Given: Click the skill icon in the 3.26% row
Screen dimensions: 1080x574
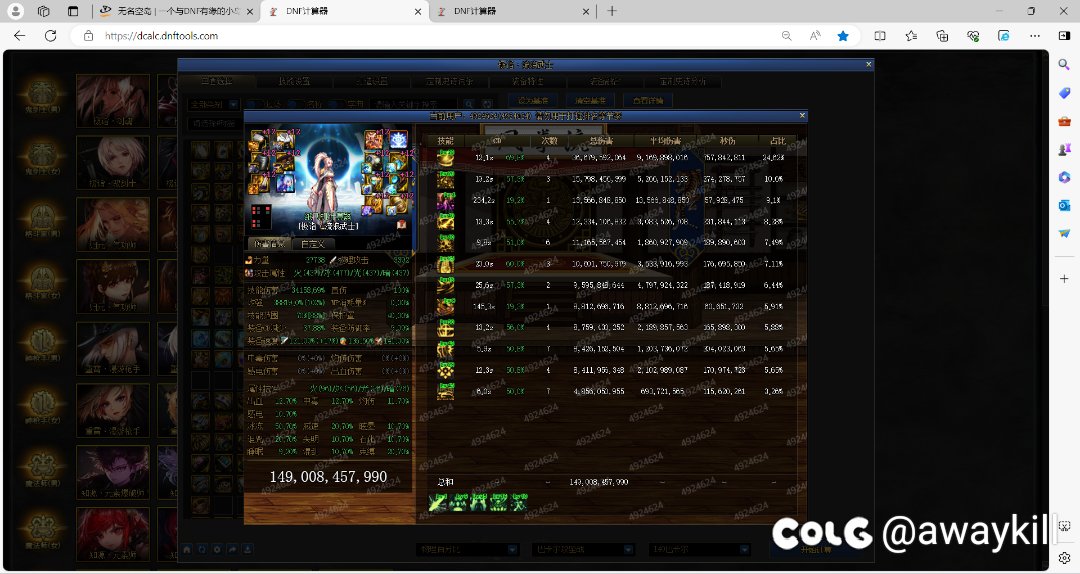Looking at the screenshot, I should coord(446,391).
